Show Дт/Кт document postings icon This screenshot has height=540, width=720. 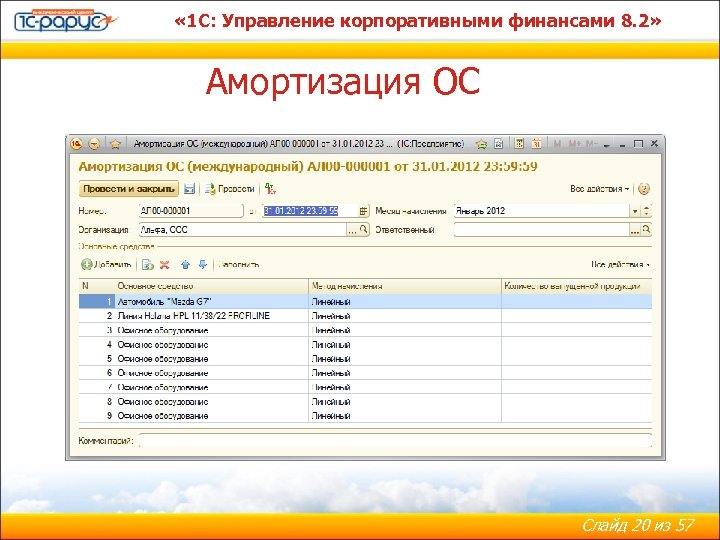click(x=270, y=189)
